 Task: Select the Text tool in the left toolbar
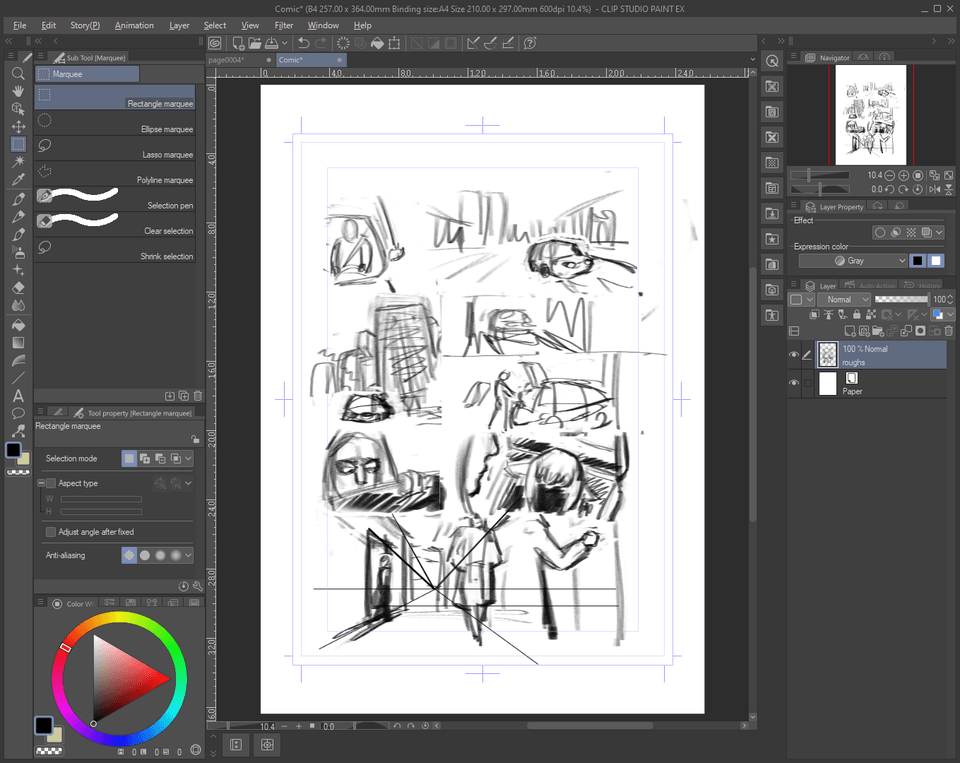pyautogui.click(x=17, y=396)
